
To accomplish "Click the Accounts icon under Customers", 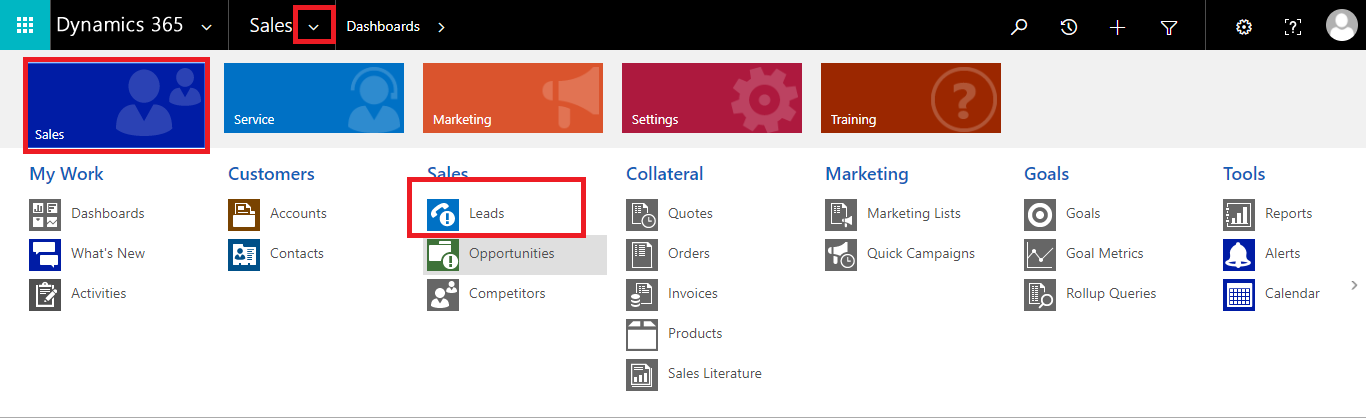I will click(244, 214).
